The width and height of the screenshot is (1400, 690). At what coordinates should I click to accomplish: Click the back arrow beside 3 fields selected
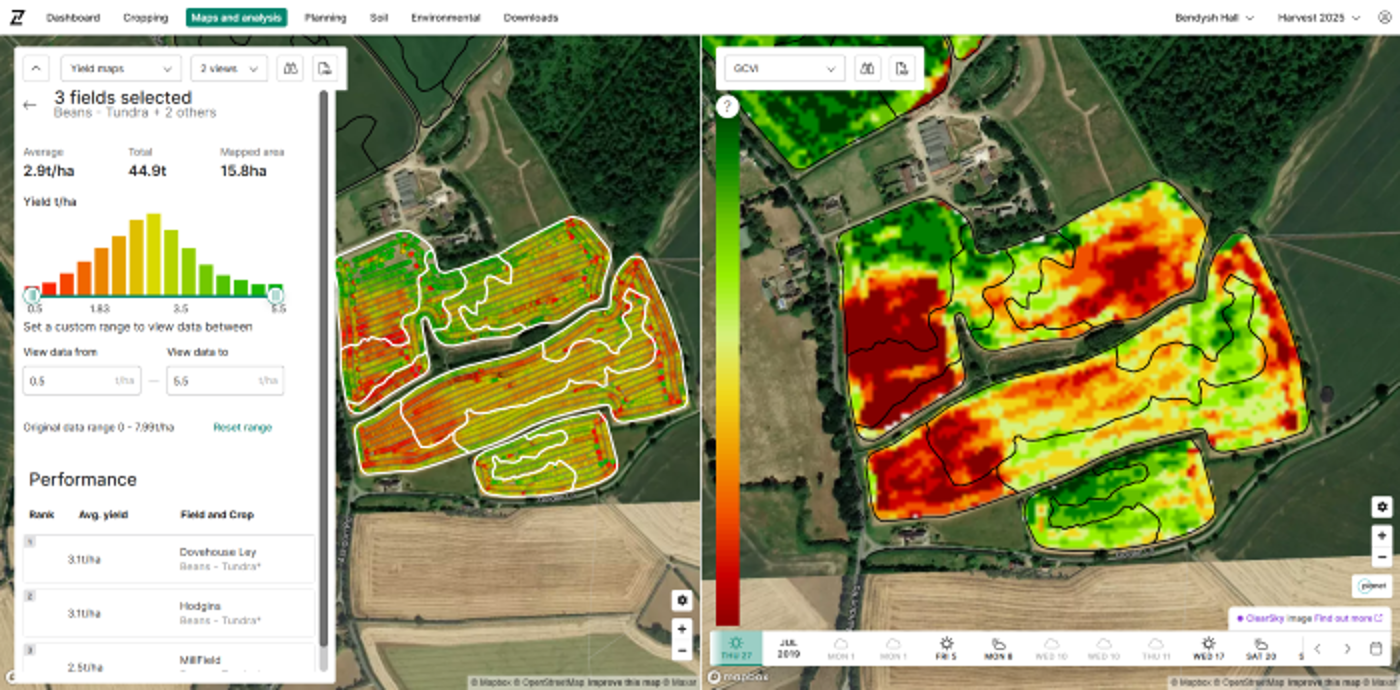(x=30, y=105)
